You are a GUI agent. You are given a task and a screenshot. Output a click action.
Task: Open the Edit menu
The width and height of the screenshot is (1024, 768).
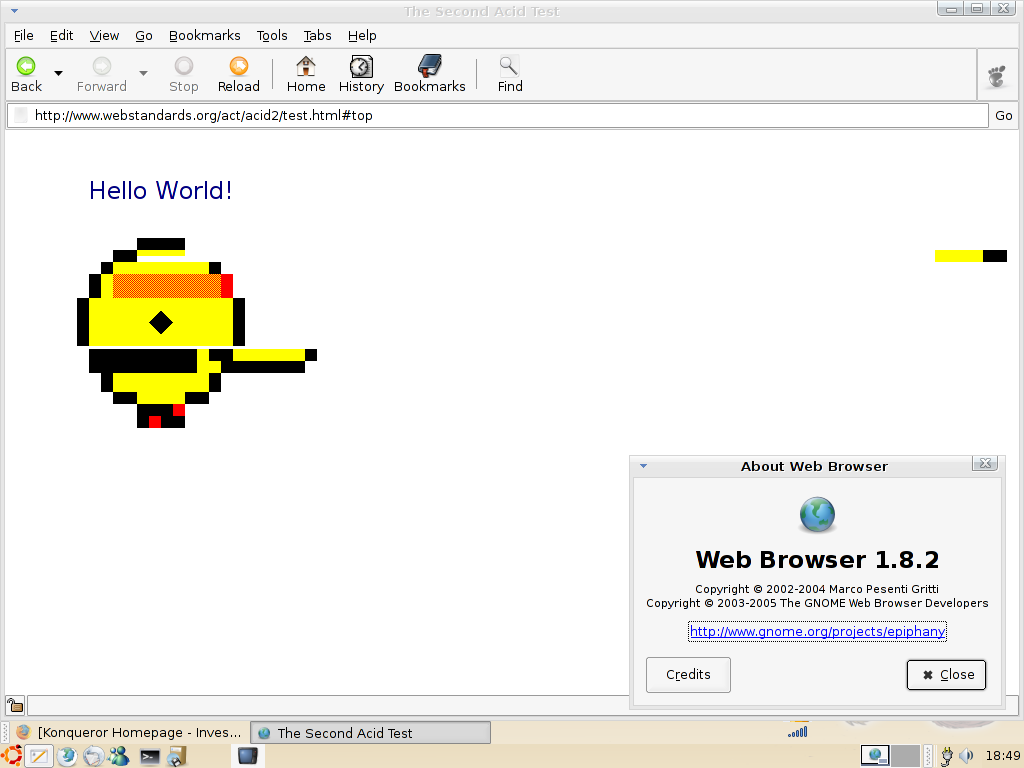tap(61, 36)
